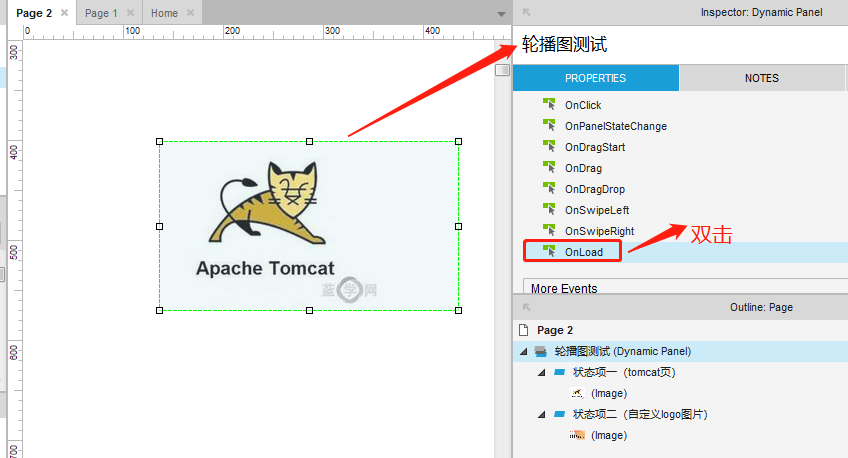
Task: Pop out the Inspector panel arrow icon
Action: tap(526, 12)
